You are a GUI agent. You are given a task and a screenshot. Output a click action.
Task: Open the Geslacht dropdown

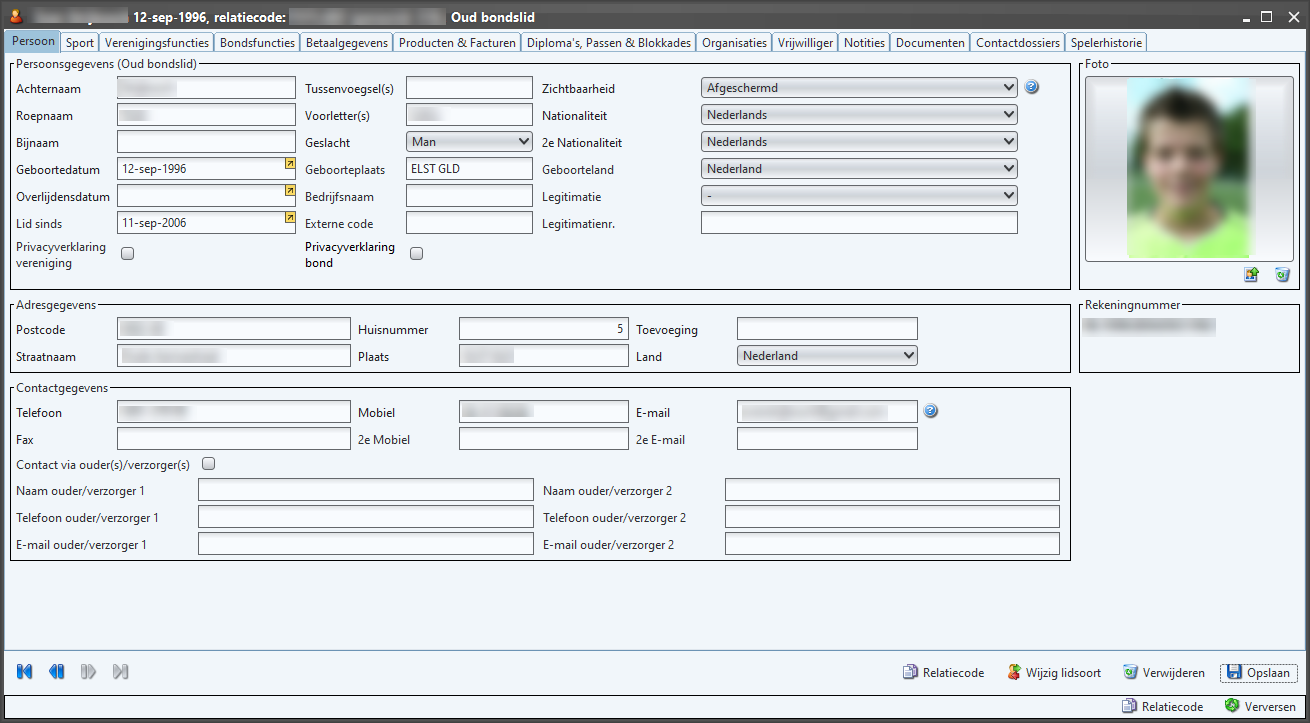469,142
